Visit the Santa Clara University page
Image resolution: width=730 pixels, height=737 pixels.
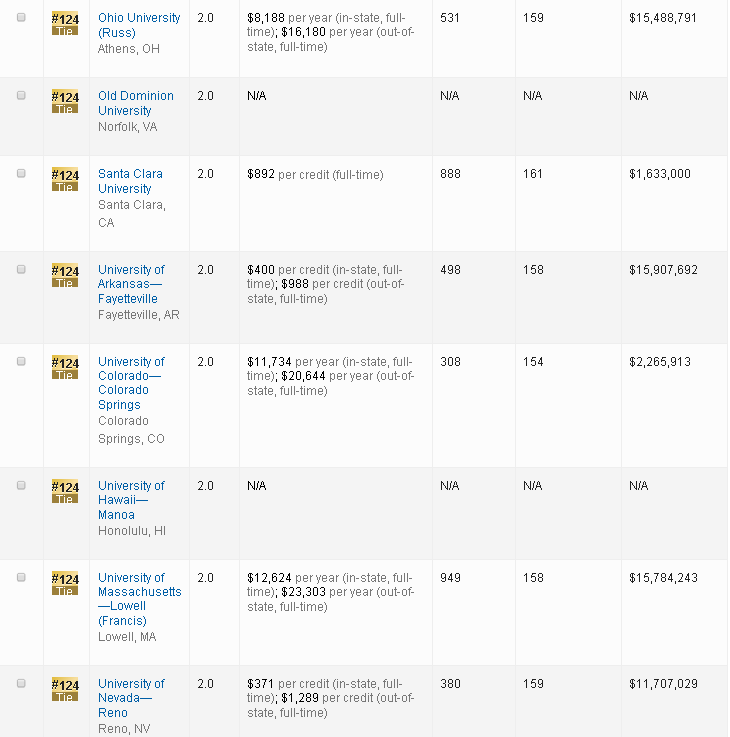pos(130,181)
